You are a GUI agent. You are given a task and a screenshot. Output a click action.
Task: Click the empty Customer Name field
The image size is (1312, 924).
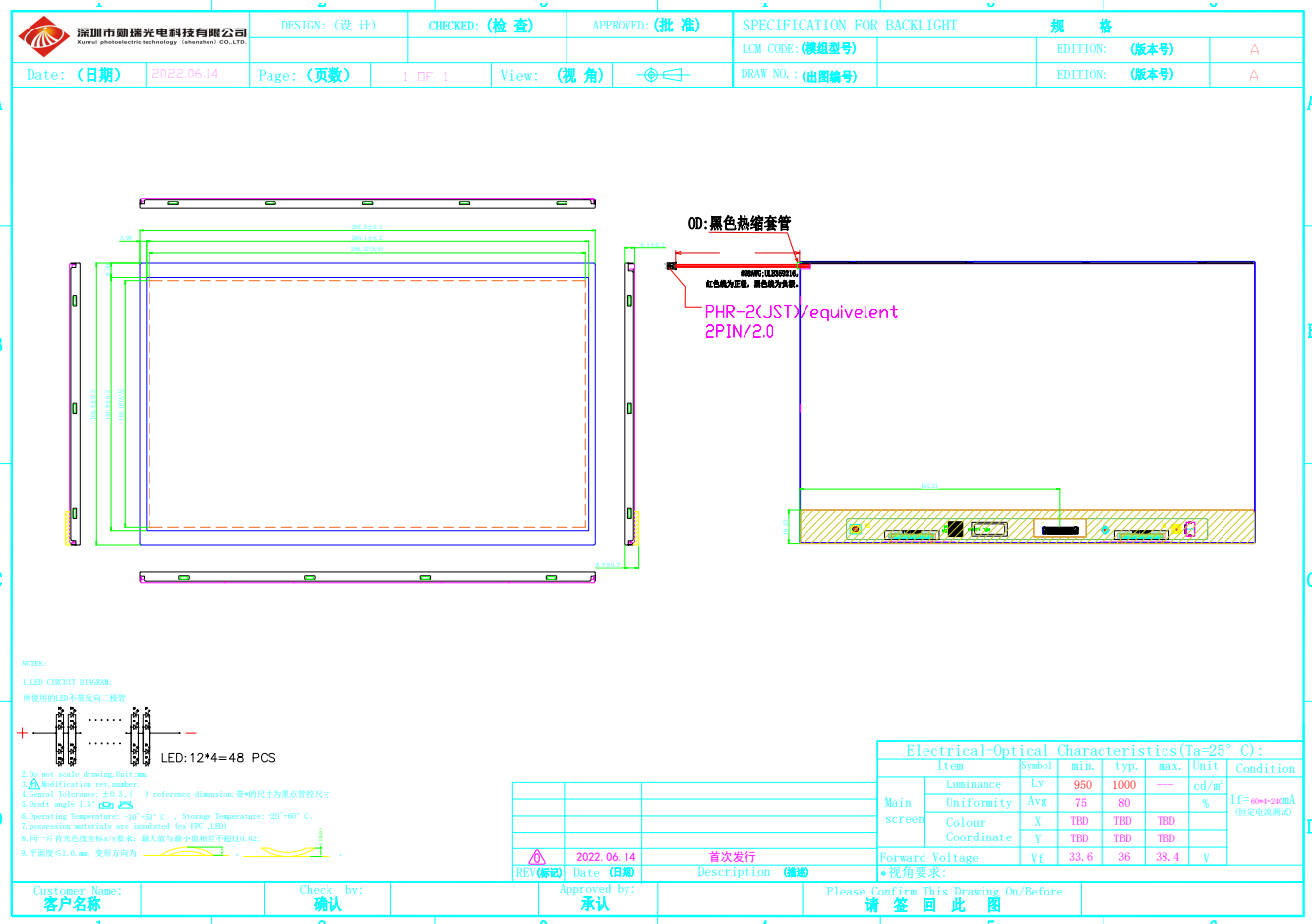[202, 898]
